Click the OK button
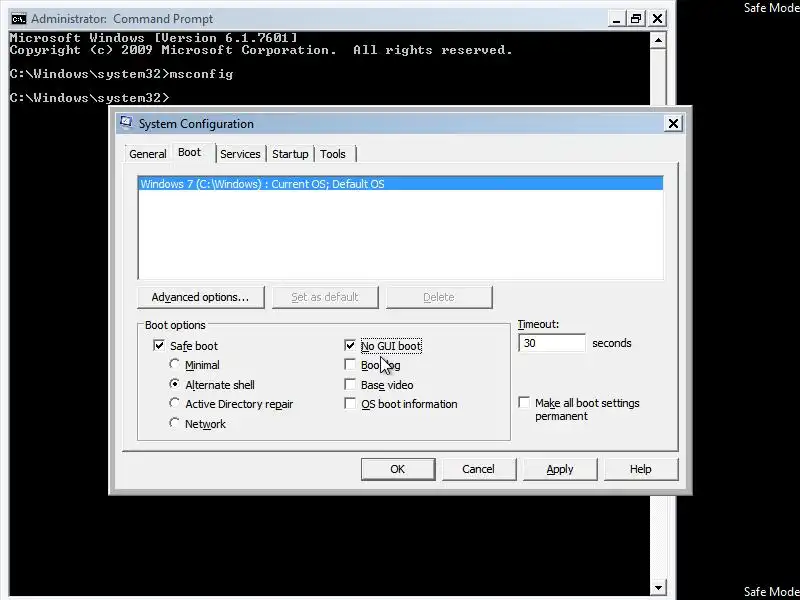Viewport: 800px width, 600px height. 398,469
